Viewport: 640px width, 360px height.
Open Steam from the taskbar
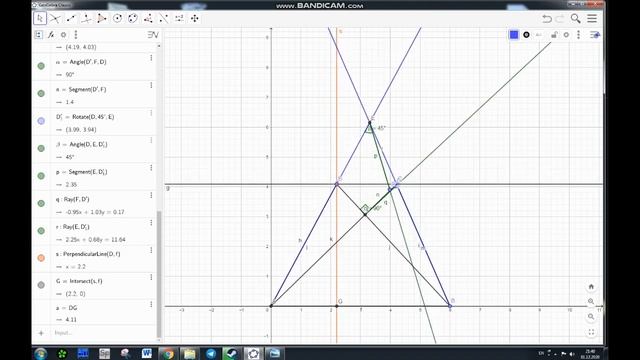click(x=231, y=353)
